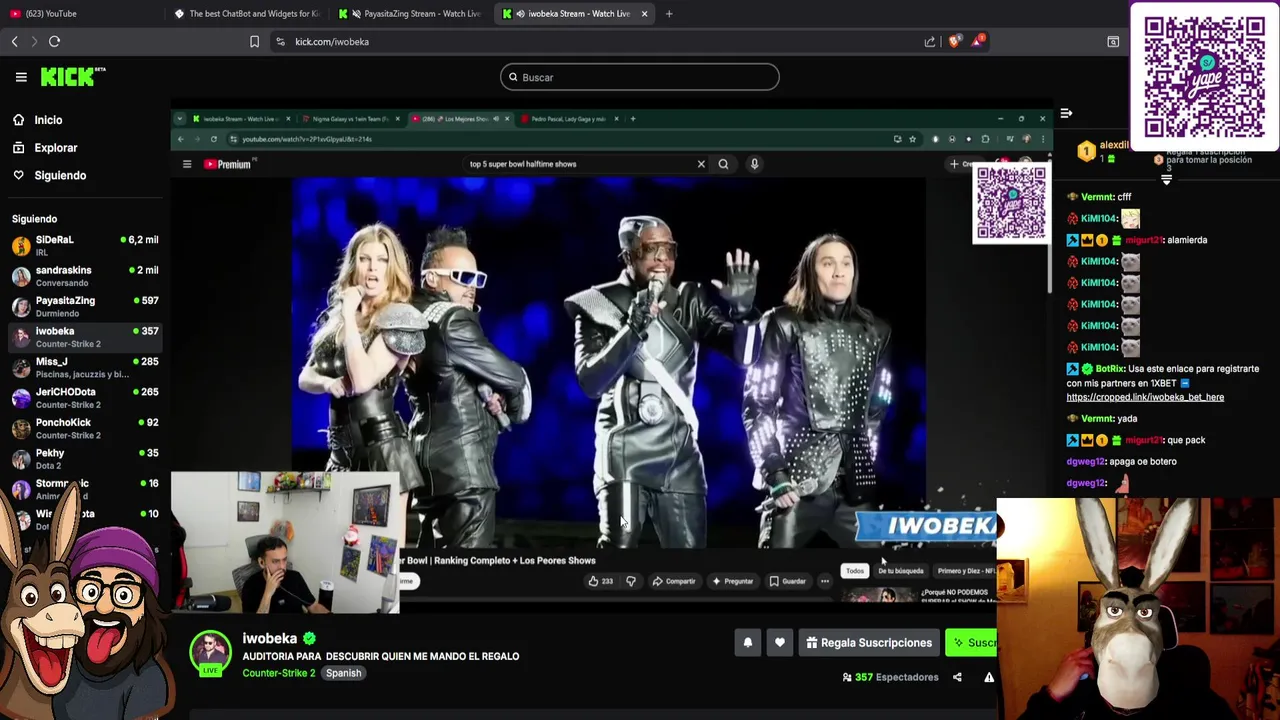Expand the leaderboard with the down chevron
1280x720 pixels.
(1166, 180)
